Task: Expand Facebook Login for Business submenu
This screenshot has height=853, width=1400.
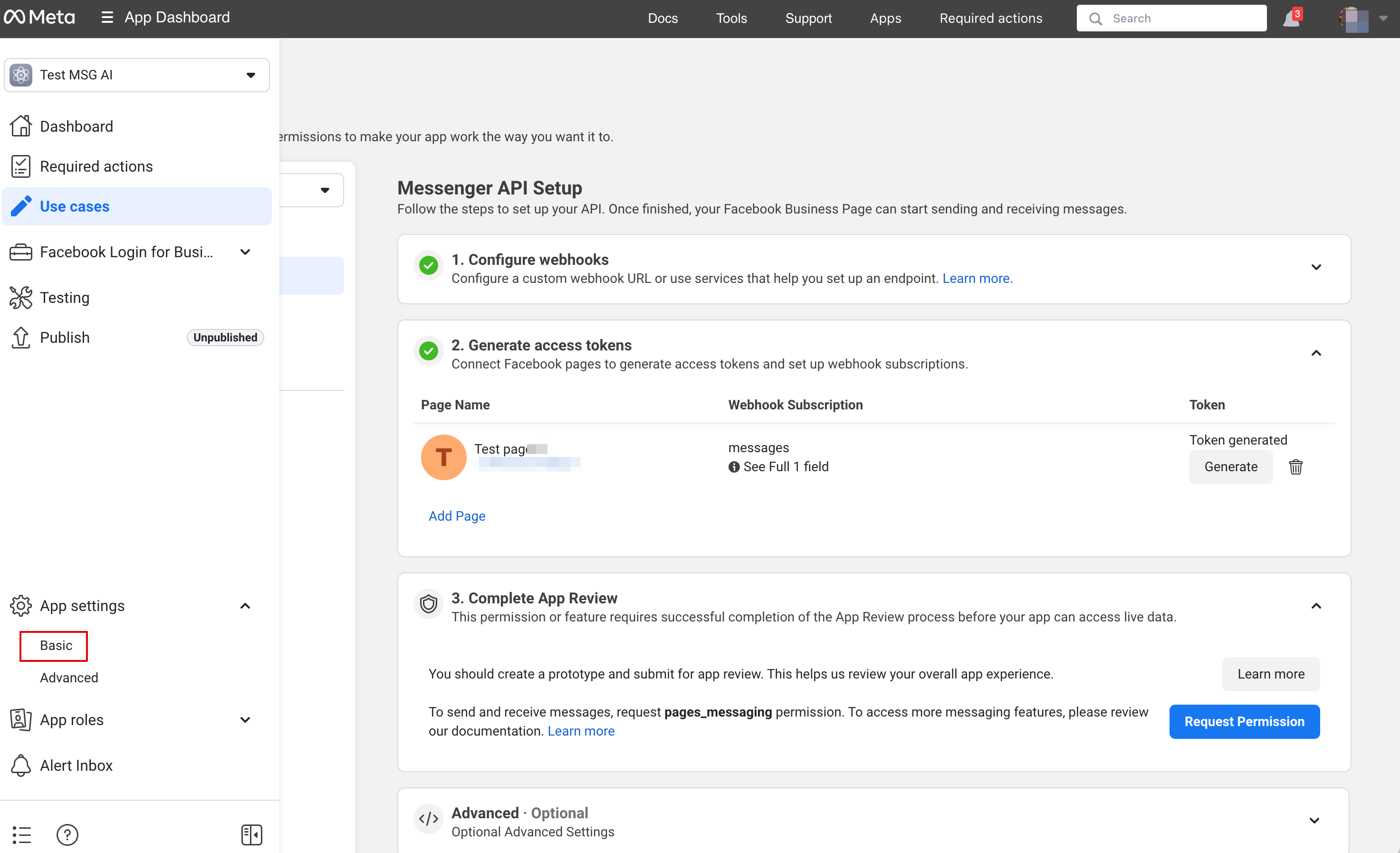Action: click(245, 252)
